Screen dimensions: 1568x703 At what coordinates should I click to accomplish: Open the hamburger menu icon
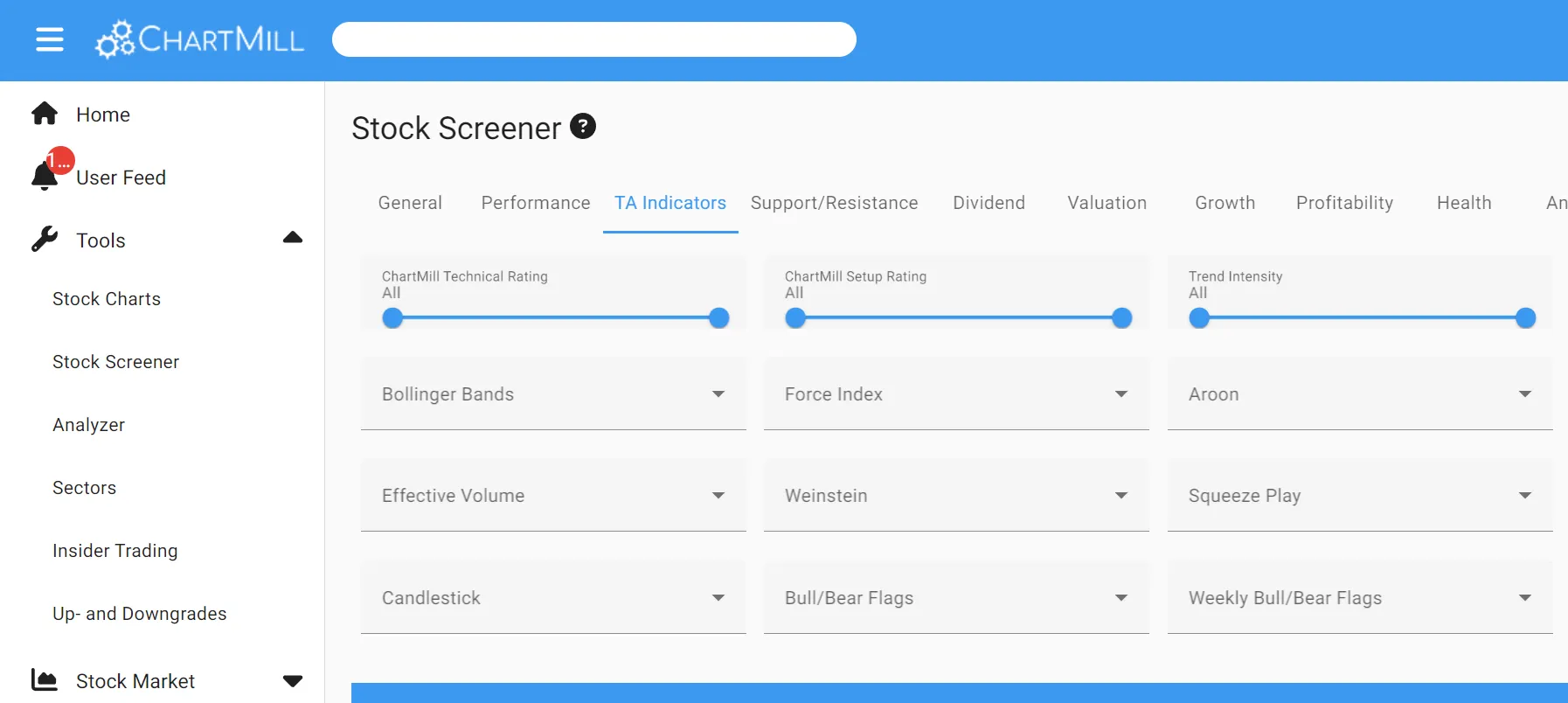50,39
